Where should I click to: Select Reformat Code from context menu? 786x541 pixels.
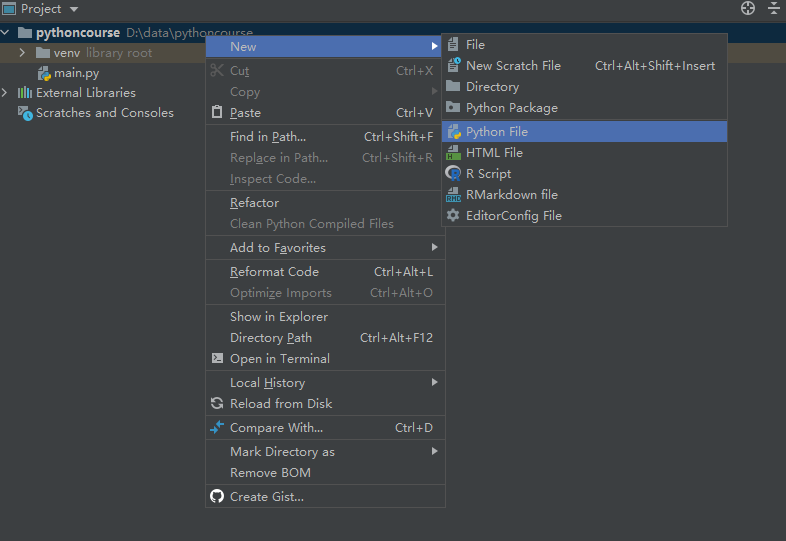click(x=274, y=272)
